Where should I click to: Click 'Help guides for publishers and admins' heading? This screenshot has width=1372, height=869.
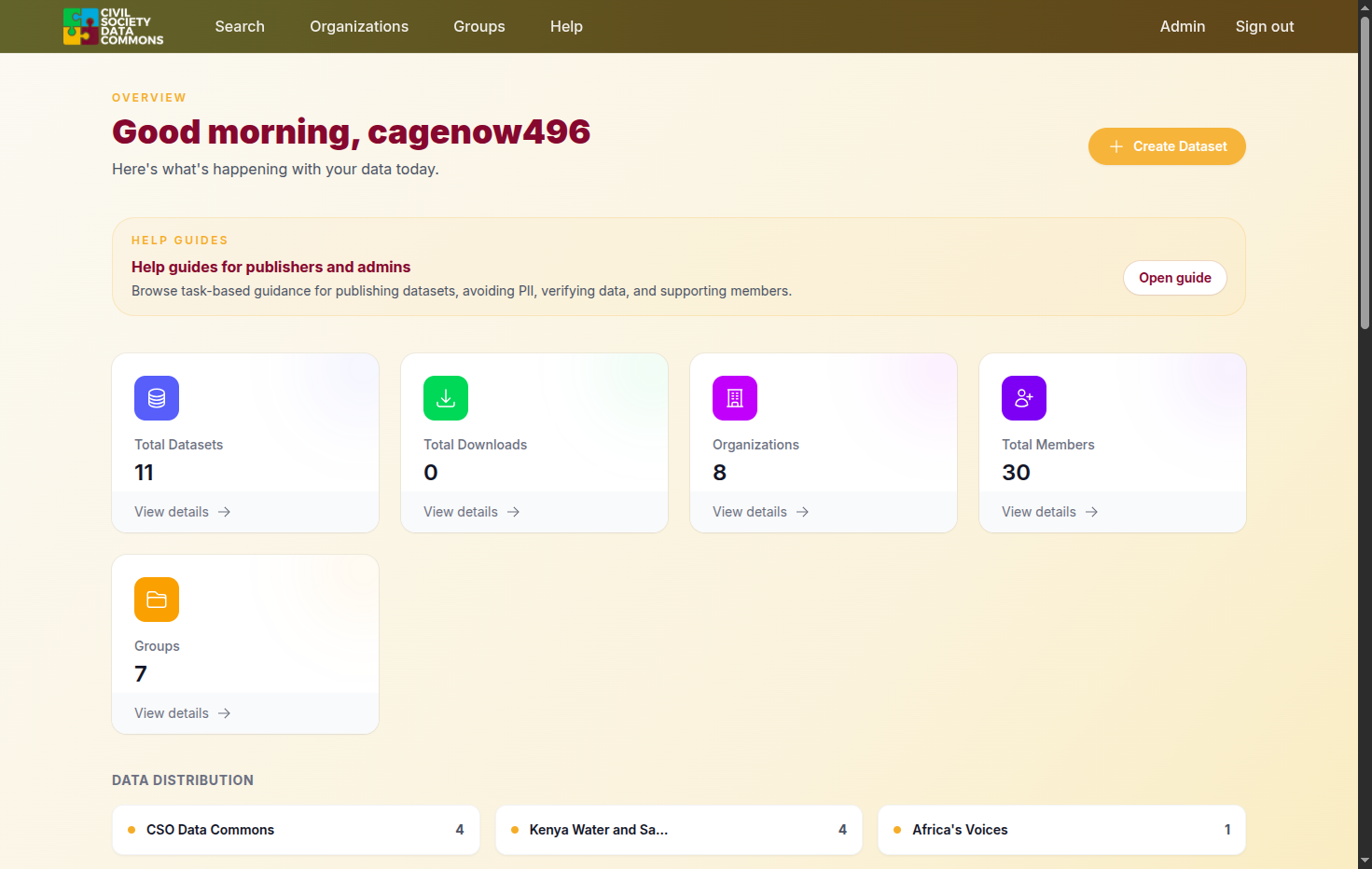tap(271, 267)
